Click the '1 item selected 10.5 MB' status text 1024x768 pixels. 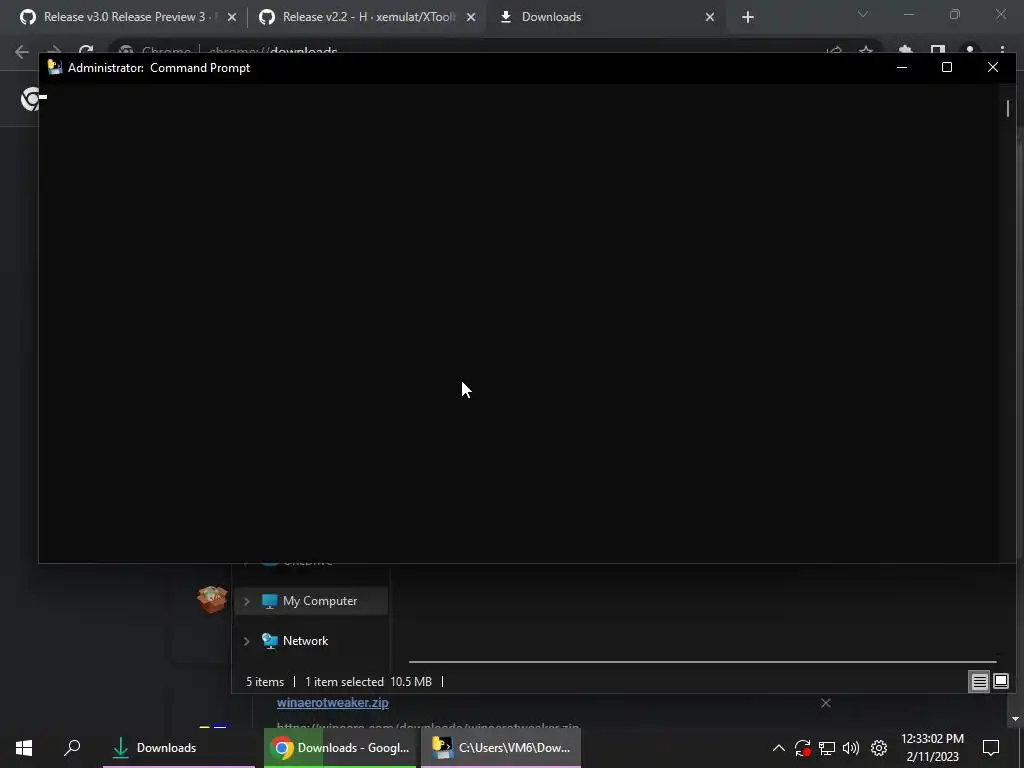(x=368, y=682)
